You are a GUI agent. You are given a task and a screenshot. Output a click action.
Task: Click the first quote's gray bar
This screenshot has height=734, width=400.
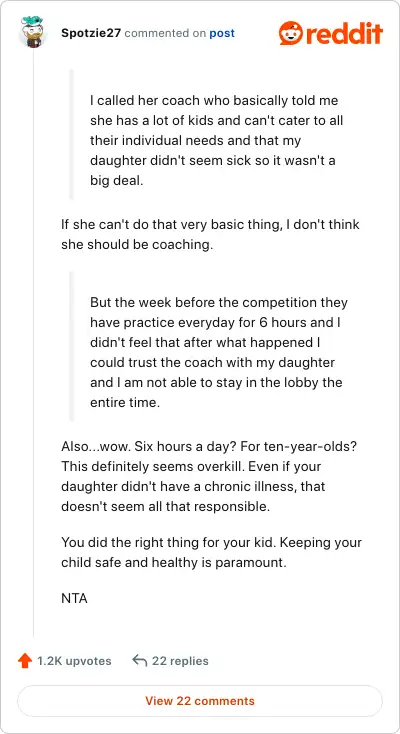click(x=71, y=135)
